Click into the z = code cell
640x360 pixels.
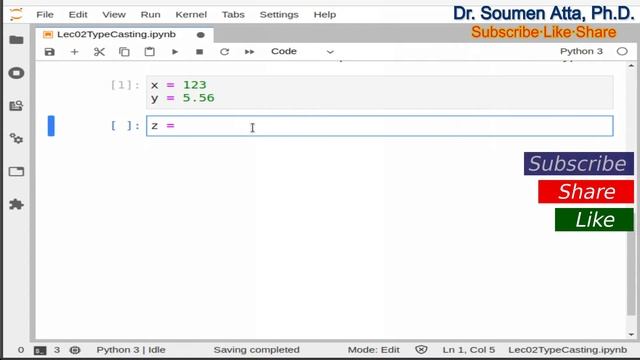click(380, 126)
